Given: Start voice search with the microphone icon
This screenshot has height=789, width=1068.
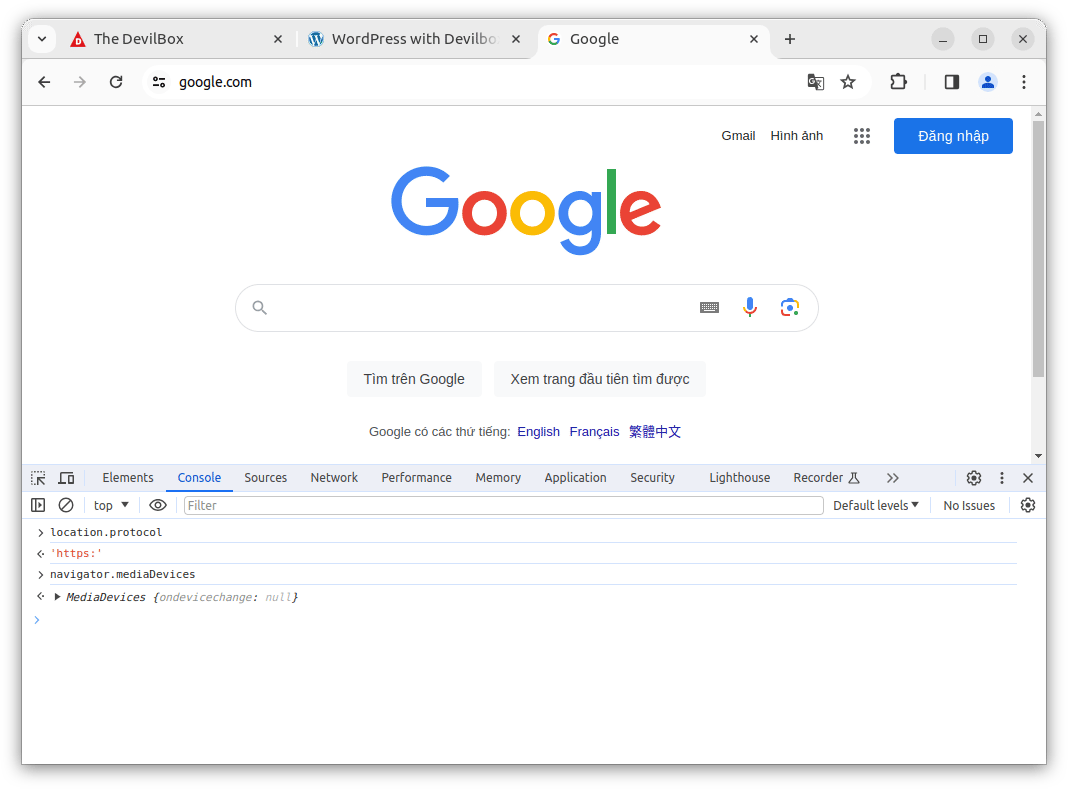Looking at the screenshot, I should [749, 307].
